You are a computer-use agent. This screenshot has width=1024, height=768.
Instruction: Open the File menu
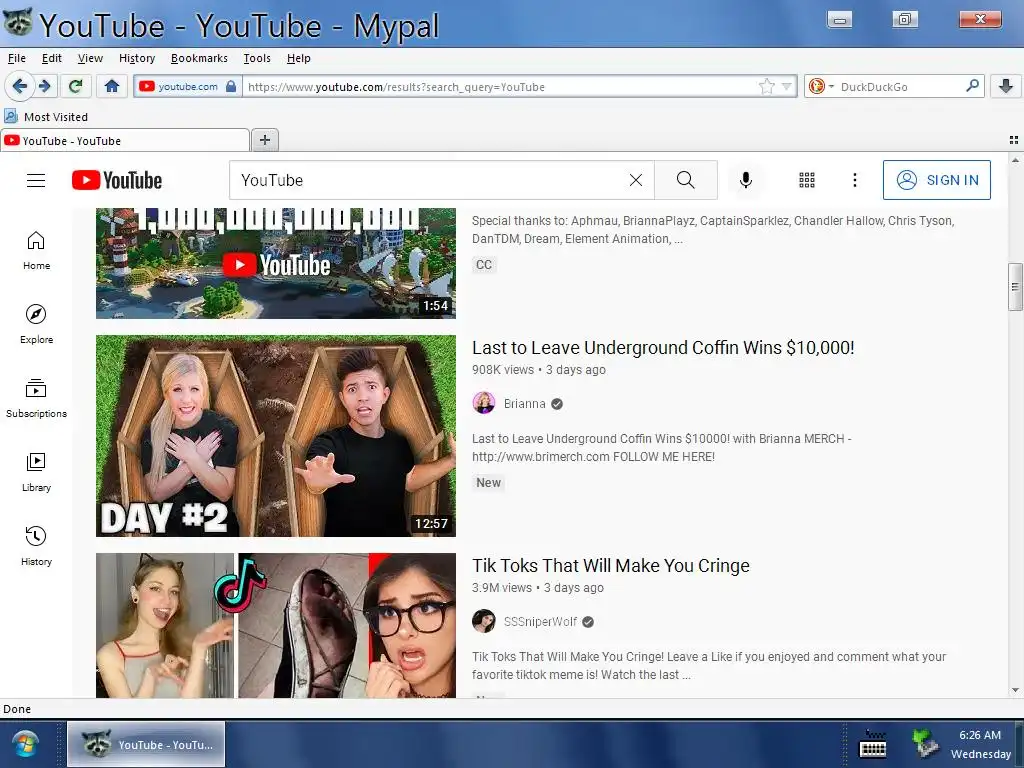tap(17, 58)
